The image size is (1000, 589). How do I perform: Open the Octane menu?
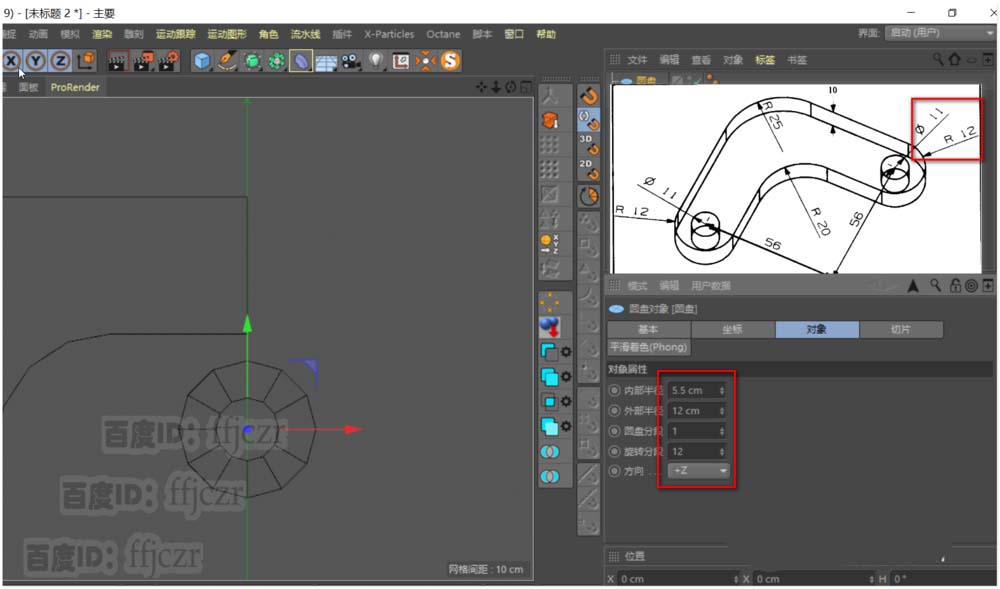click(443, 34)
